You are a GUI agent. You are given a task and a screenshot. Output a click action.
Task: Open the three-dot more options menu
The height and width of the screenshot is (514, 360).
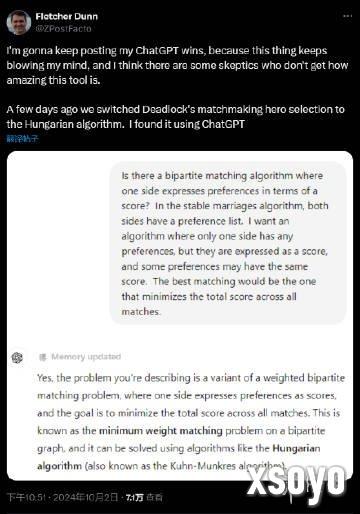coord(347,16)
